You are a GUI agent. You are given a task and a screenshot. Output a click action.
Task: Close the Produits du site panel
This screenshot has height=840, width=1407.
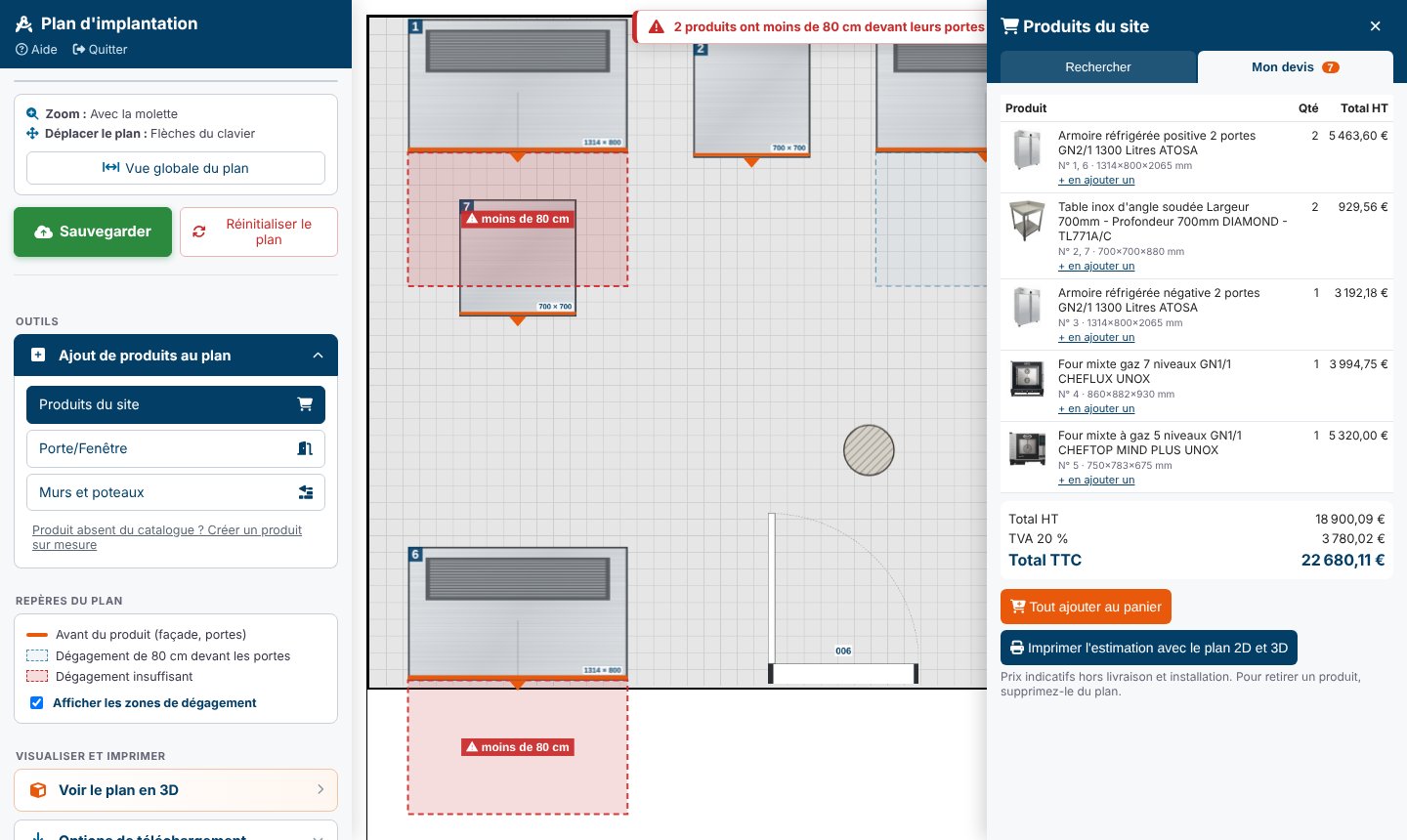(x=1375, y=26)
